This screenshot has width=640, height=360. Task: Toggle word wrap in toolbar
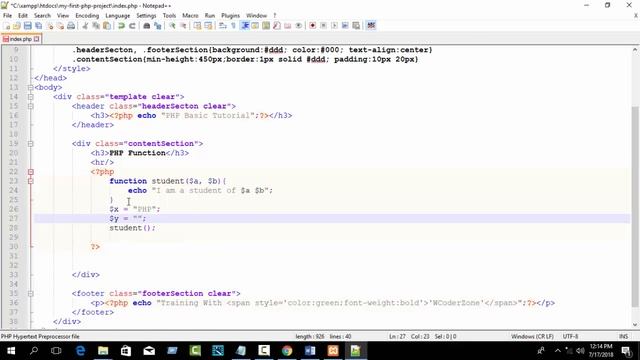pyautogui.click(x=223, y=26)
